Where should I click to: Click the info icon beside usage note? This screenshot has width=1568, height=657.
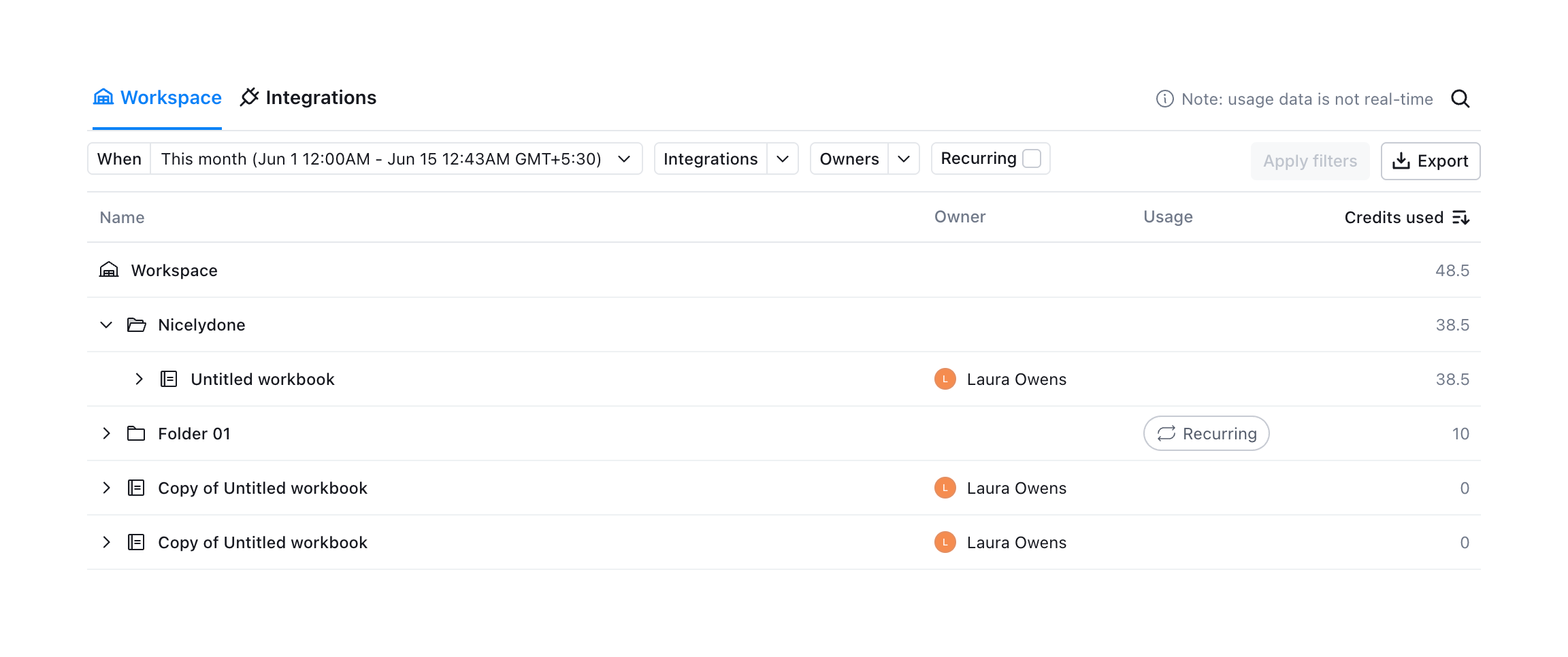1164,99
